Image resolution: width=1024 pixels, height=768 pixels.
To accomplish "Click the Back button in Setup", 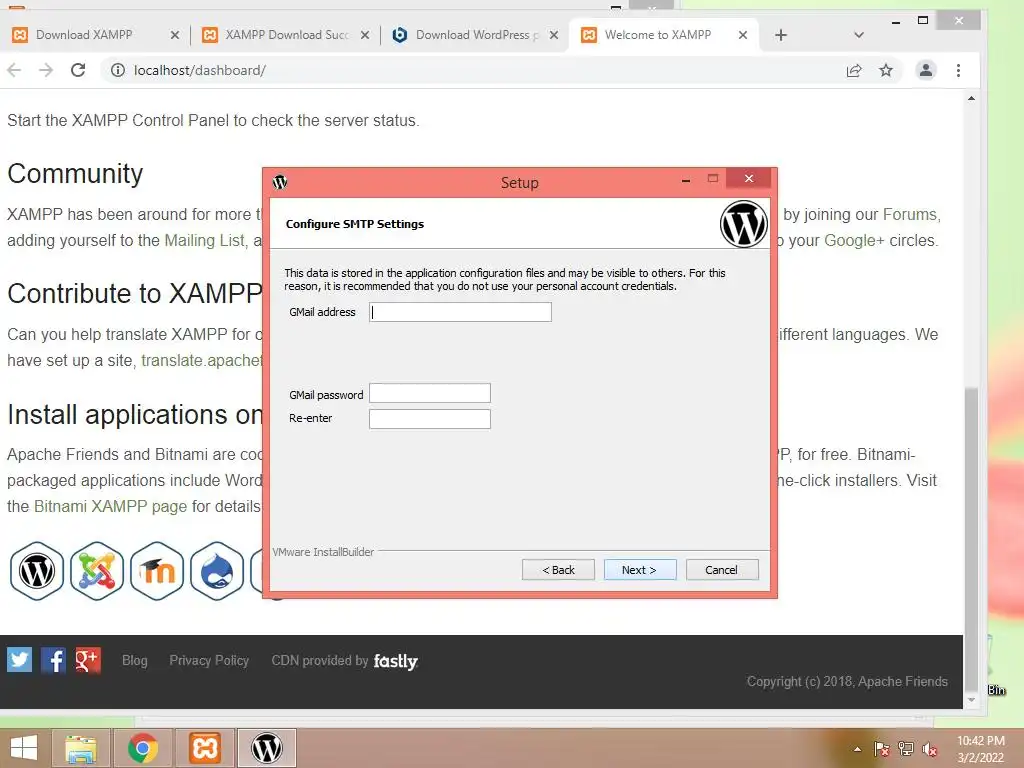I will pyautogui.click(x=558, y=569).
